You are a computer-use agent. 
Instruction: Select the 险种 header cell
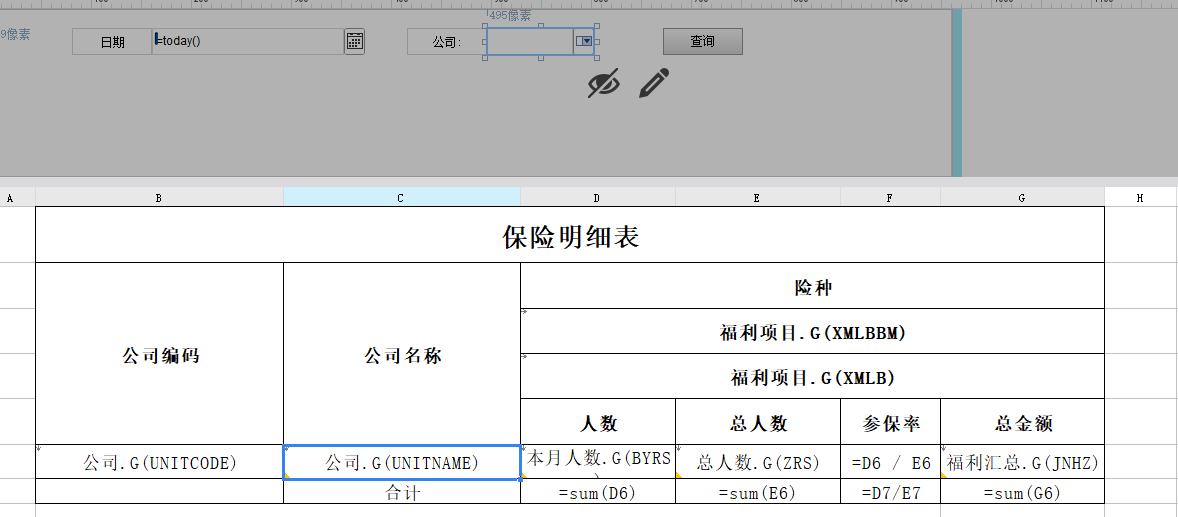click(812, 286)
